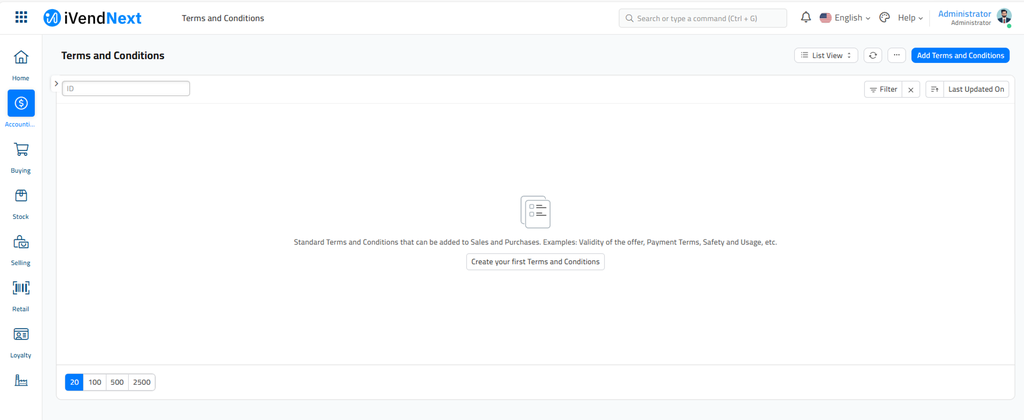Set page size to 20
Screen dimensions: 1024x420
74,382
